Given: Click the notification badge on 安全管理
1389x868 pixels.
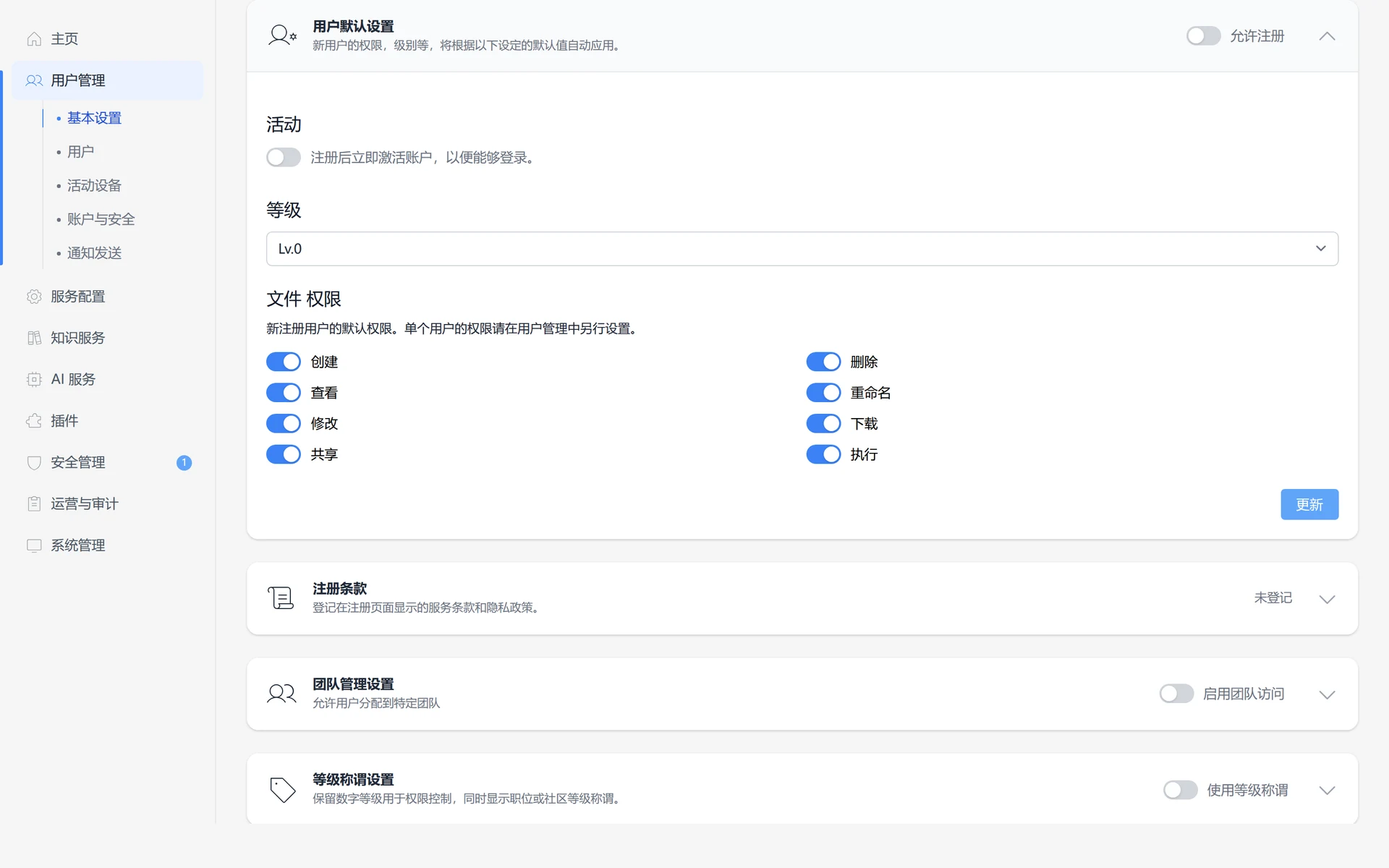Looking at the screenshot, I should 184,462.
